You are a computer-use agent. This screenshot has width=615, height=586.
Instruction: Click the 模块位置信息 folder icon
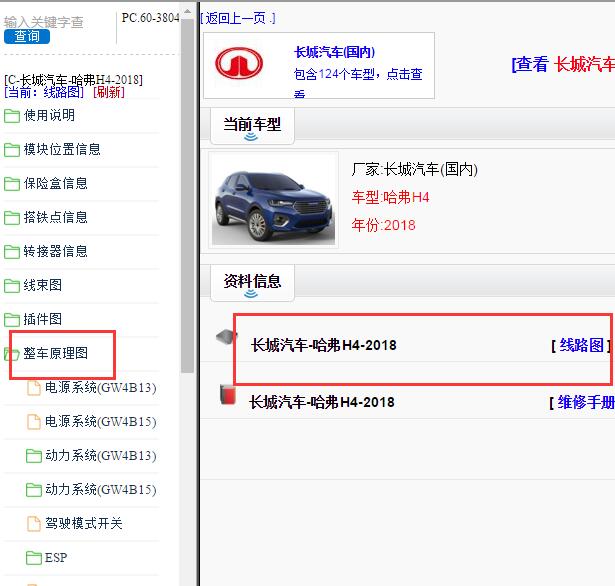coord(12,150)
